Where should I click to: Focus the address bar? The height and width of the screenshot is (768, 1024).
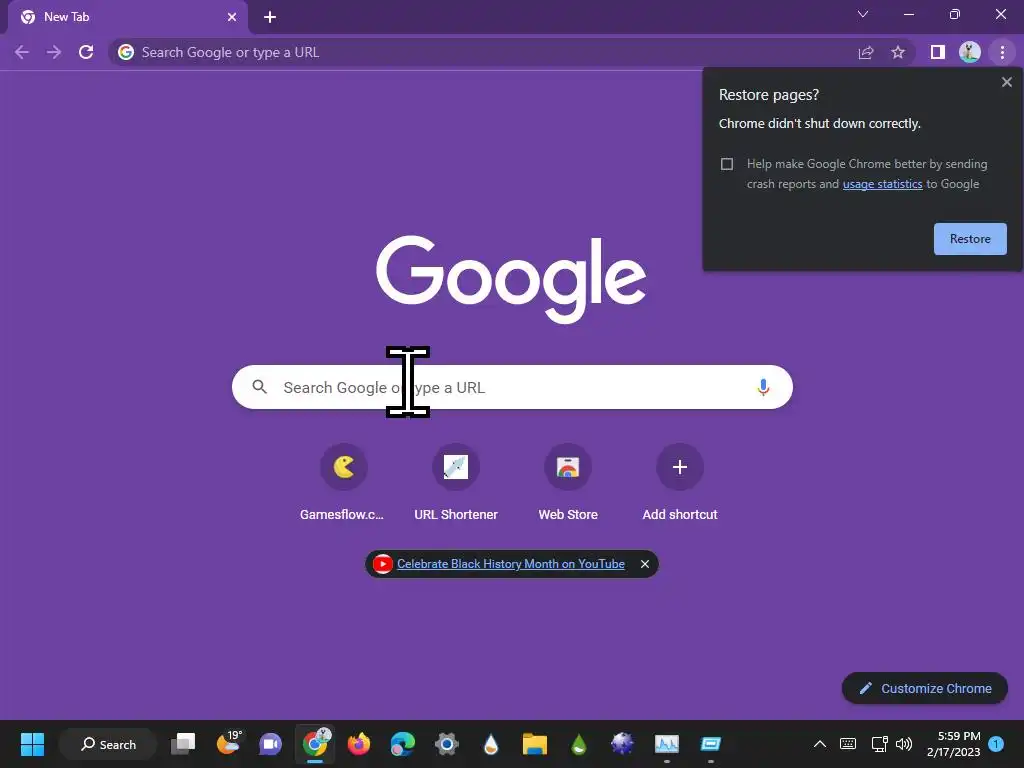tap(483, 52)
